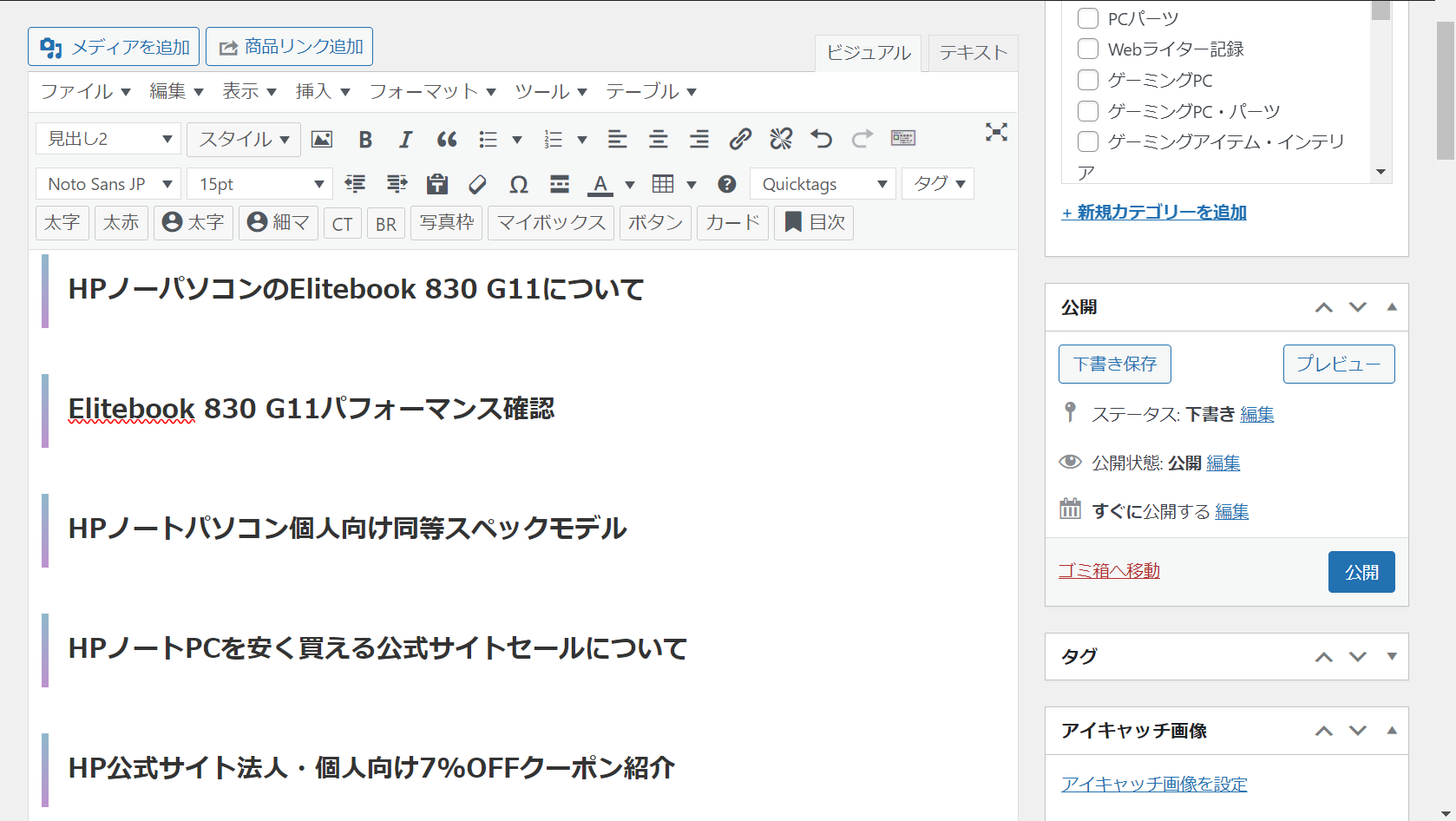Switch to the テキスト editor tab
1456x821 pixels.
point(974,53)
